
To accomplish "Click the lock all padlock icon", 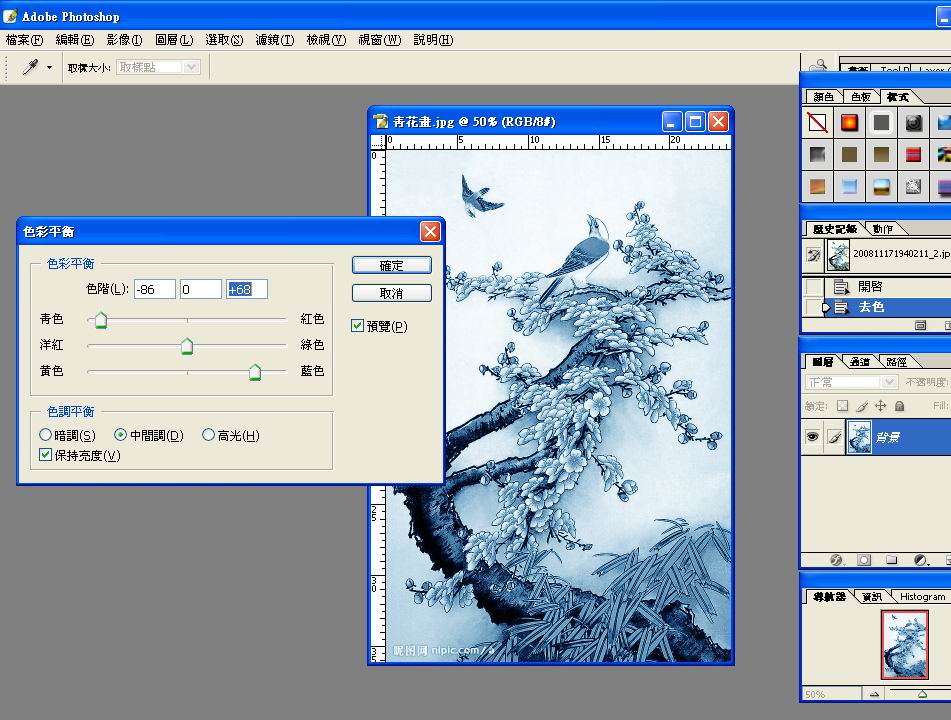I will [x=899, y=406].
